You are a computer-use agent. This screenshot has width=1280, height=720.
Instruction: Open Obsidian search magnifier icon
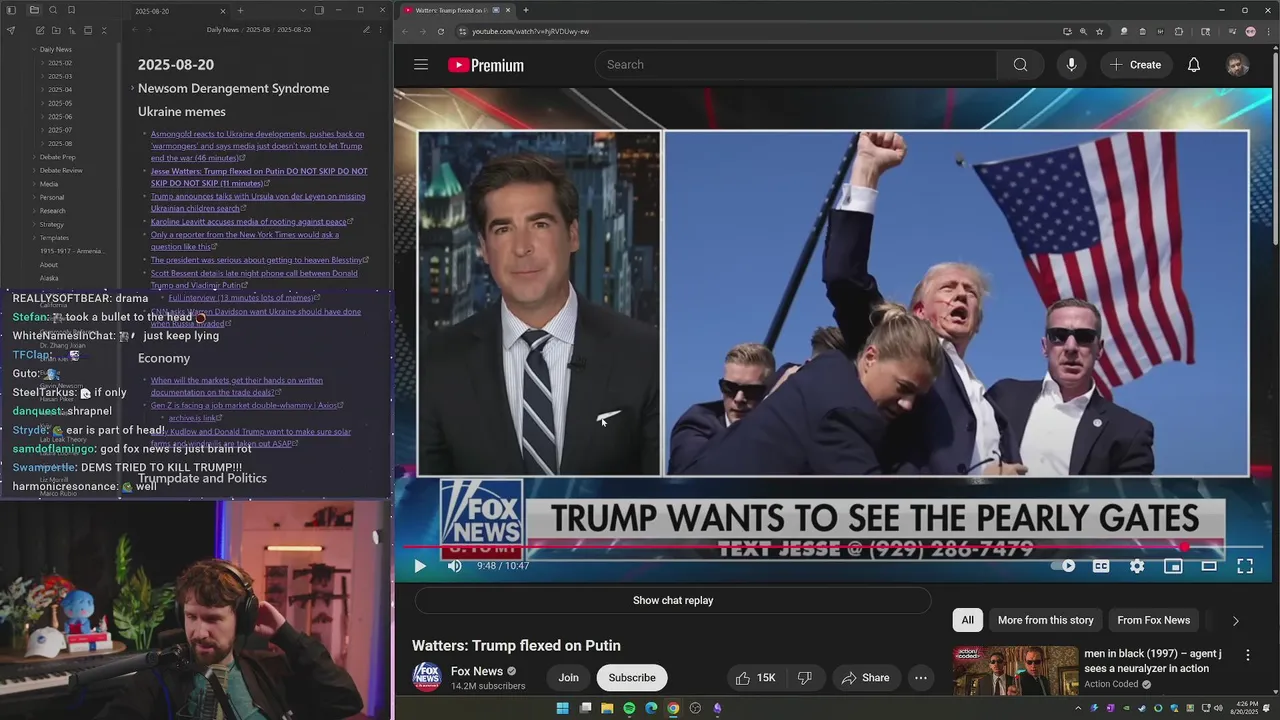point(53,10)
